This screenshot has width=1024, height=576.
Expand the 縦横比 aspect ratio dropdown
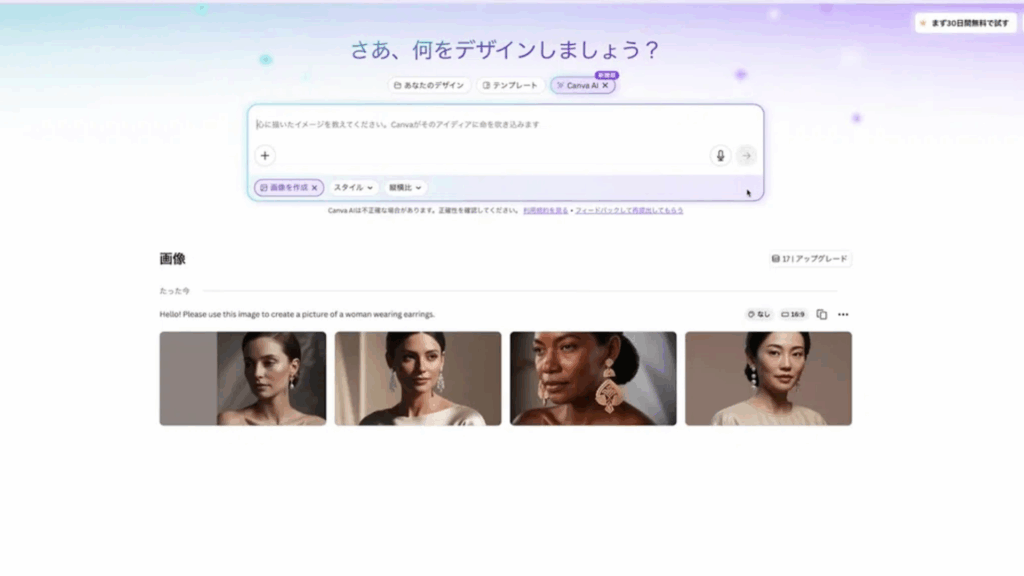tap(406, 188)
